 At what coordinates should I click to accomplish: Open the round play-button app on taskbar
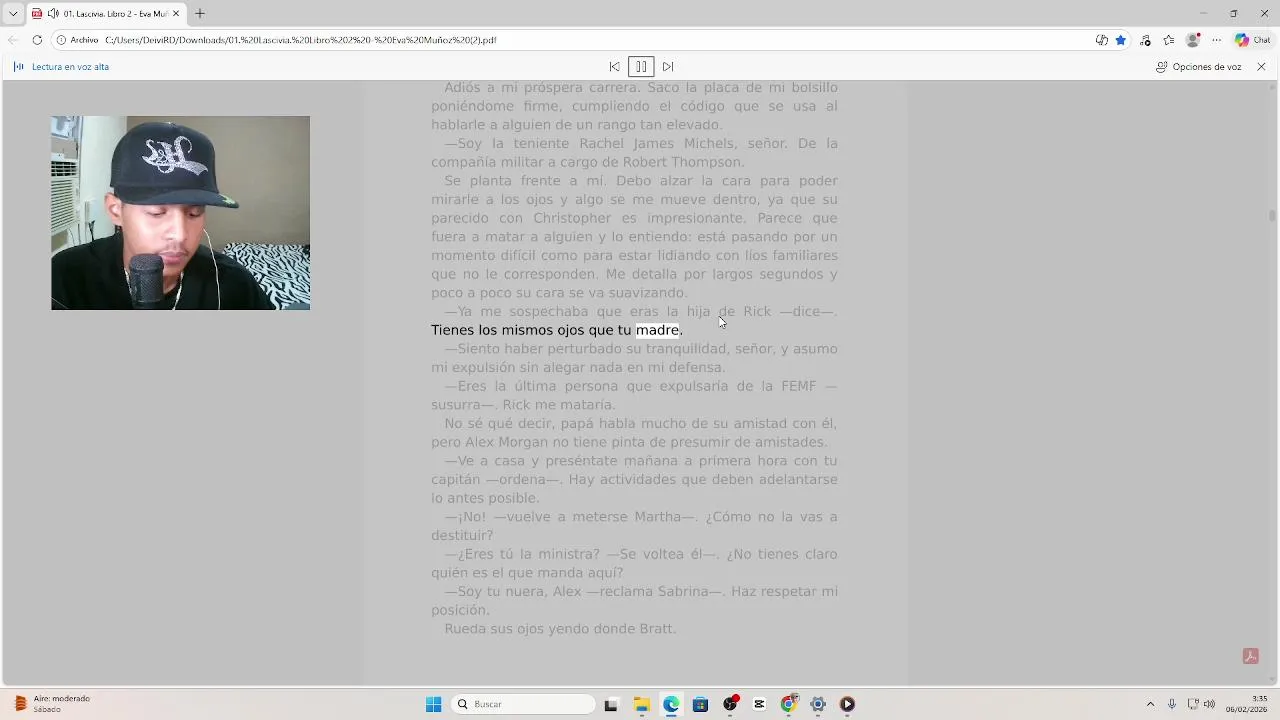(x=847, y=704)
